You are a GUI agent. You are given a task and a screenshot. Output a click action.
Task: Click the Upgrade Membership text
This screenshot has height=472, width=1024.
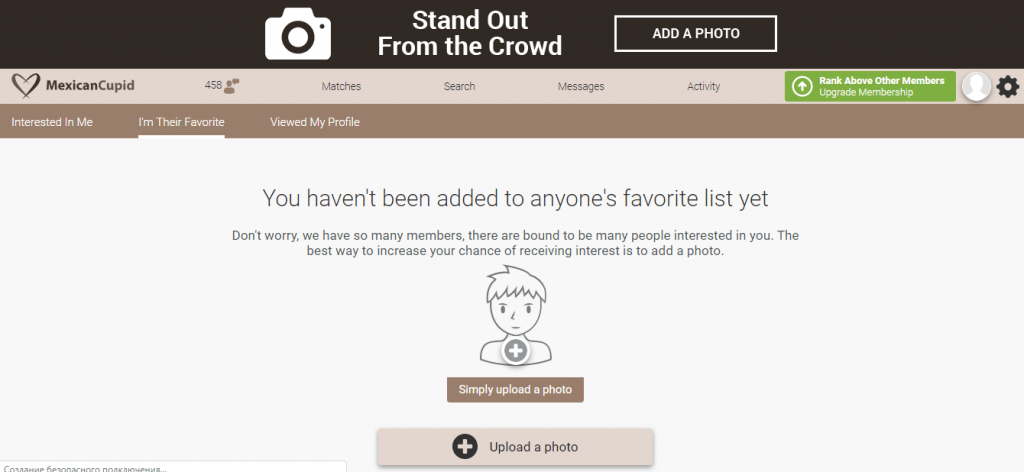tap(866, 93)
